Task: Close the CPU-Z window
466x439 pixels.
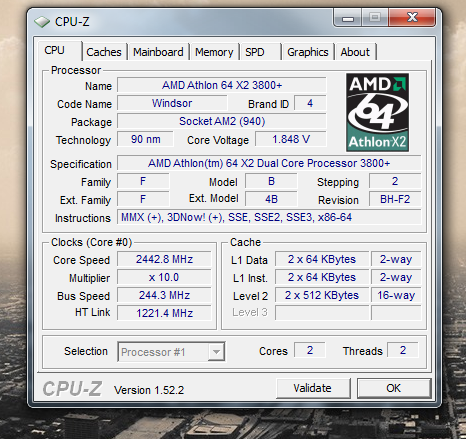Action: click(x=412, y=17)
